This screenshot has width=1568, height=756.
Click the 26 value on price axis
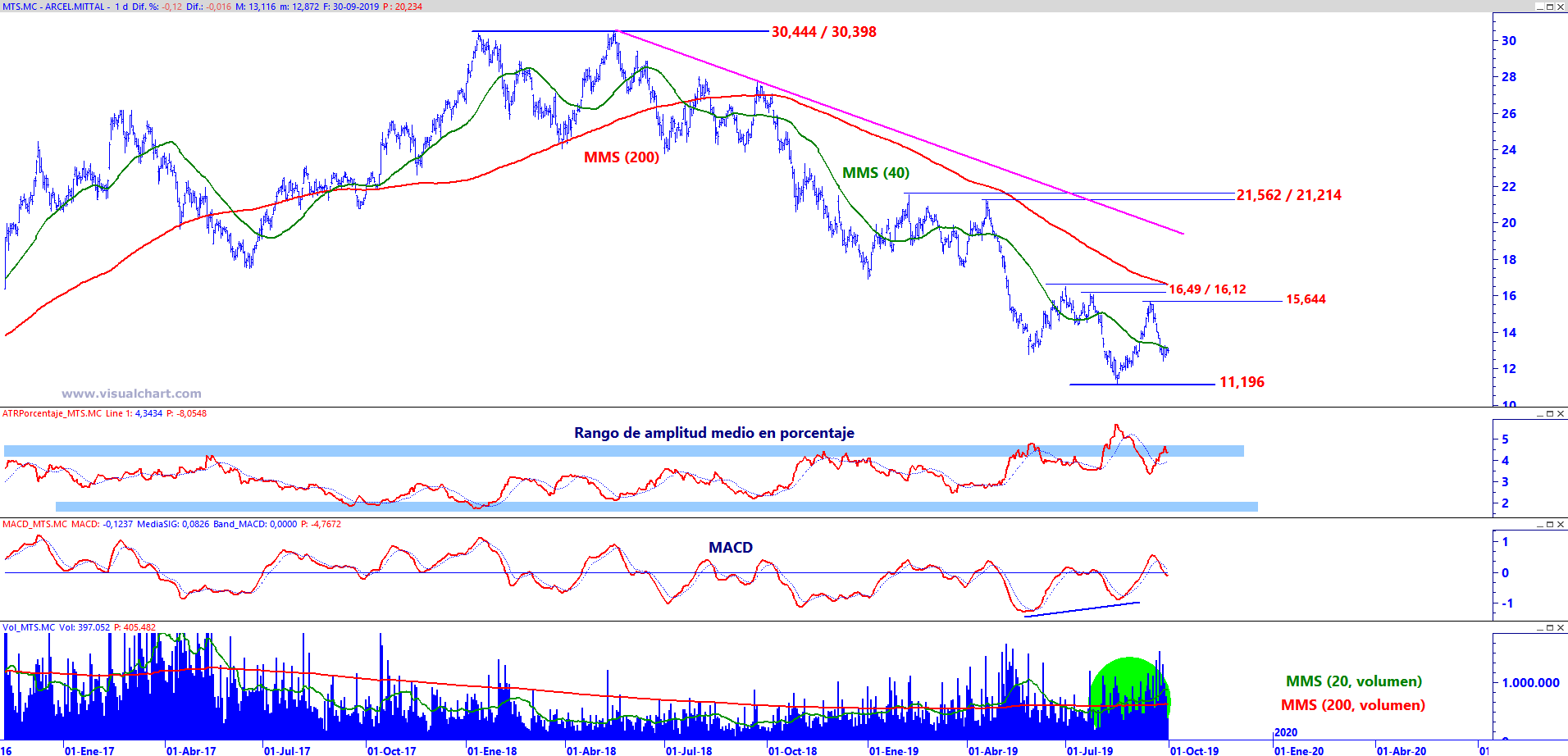[1509, 113]
